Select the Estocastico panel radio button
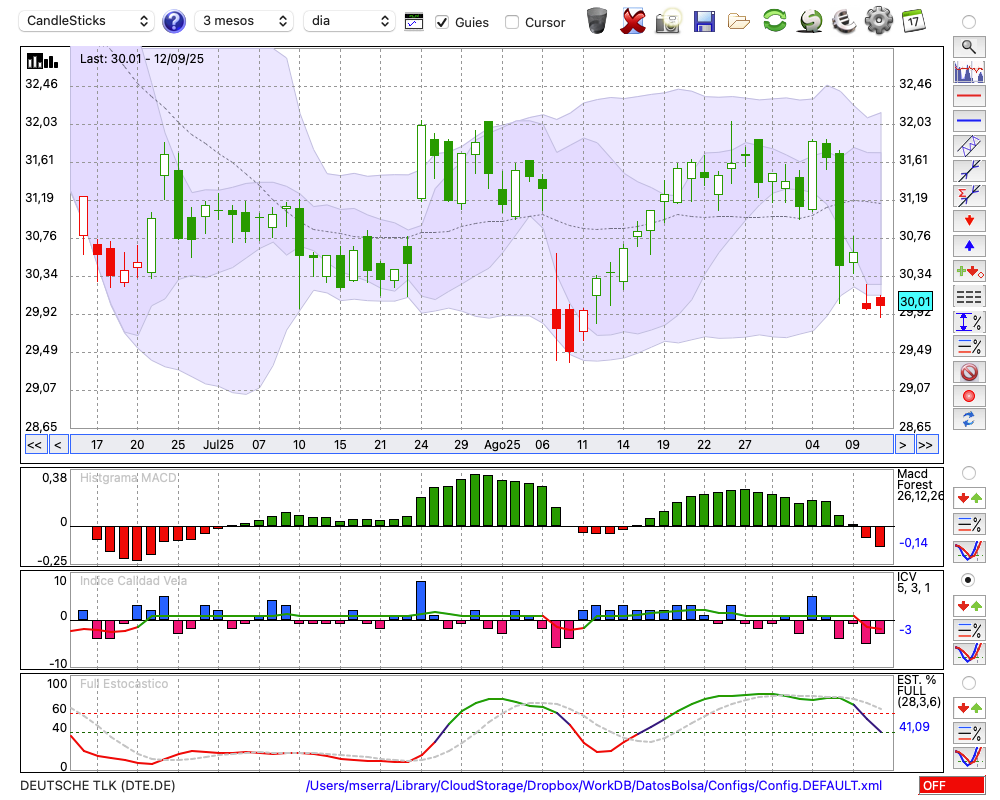The image size is (1000, 800). click(x=969, y=683)
